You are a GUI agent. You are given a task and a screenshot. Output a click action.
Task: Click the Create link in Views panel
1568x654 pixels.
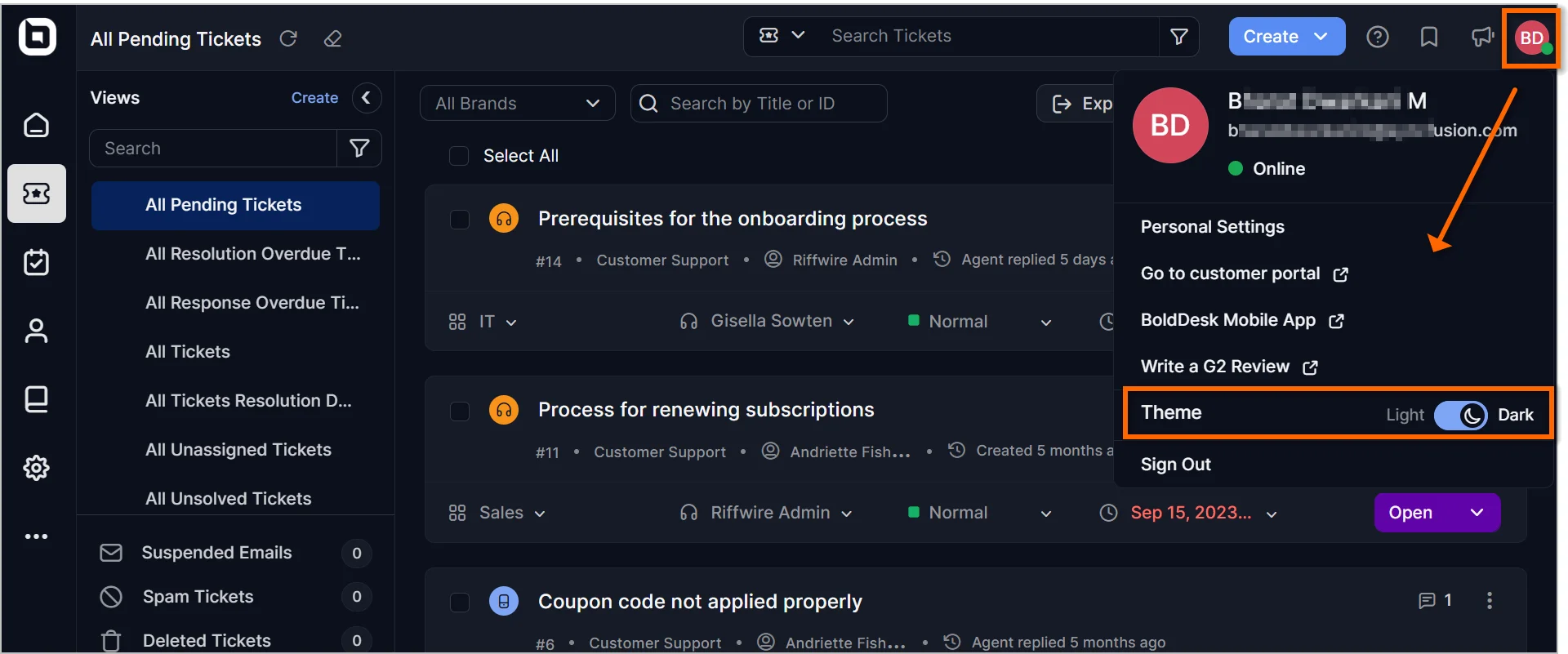click(314, 98)
